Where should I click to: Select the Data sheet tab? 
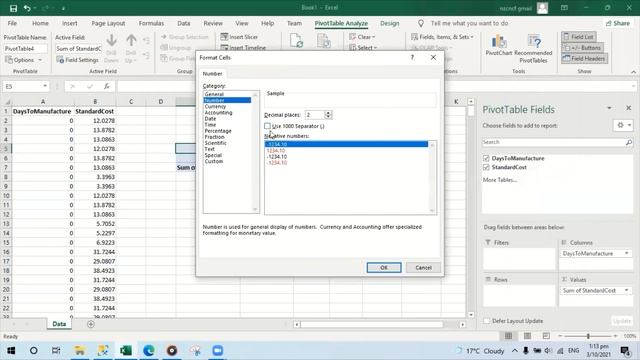pyautogui.click(x=59, y=324)
